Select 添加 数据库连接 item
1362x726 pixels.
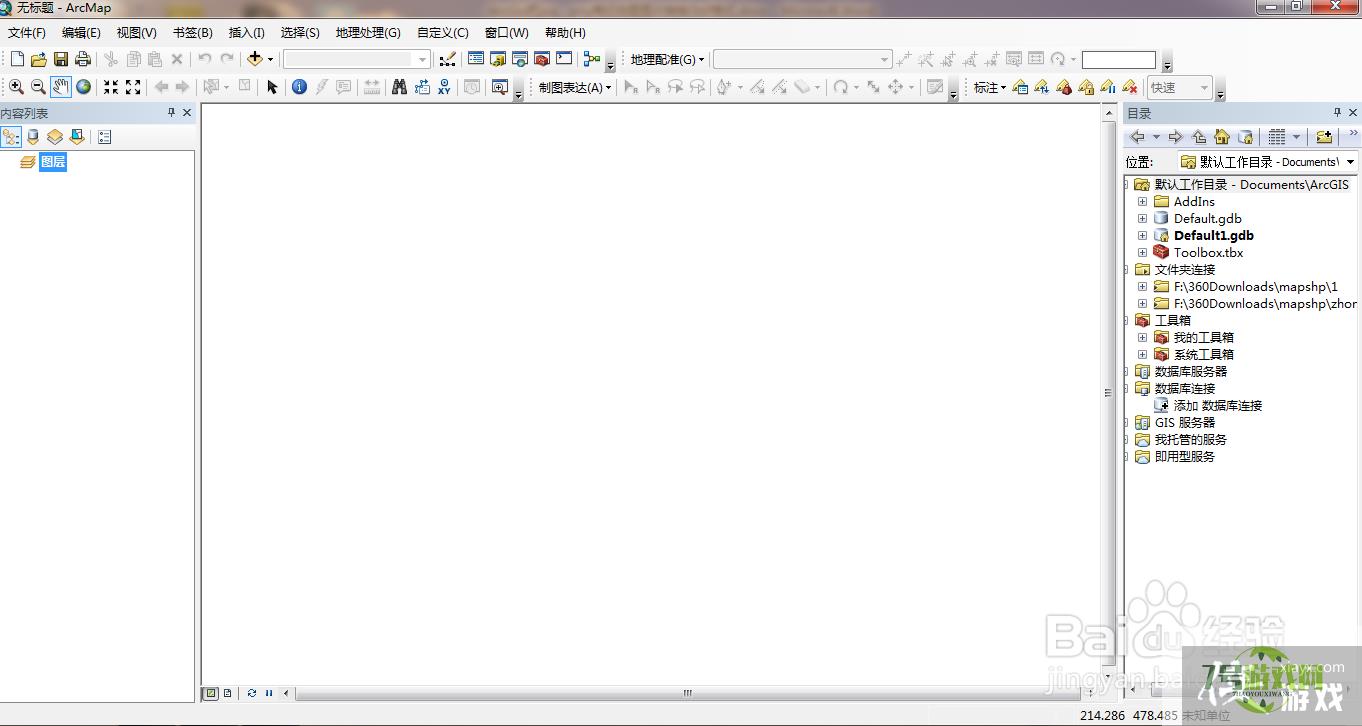point(1217,406)
